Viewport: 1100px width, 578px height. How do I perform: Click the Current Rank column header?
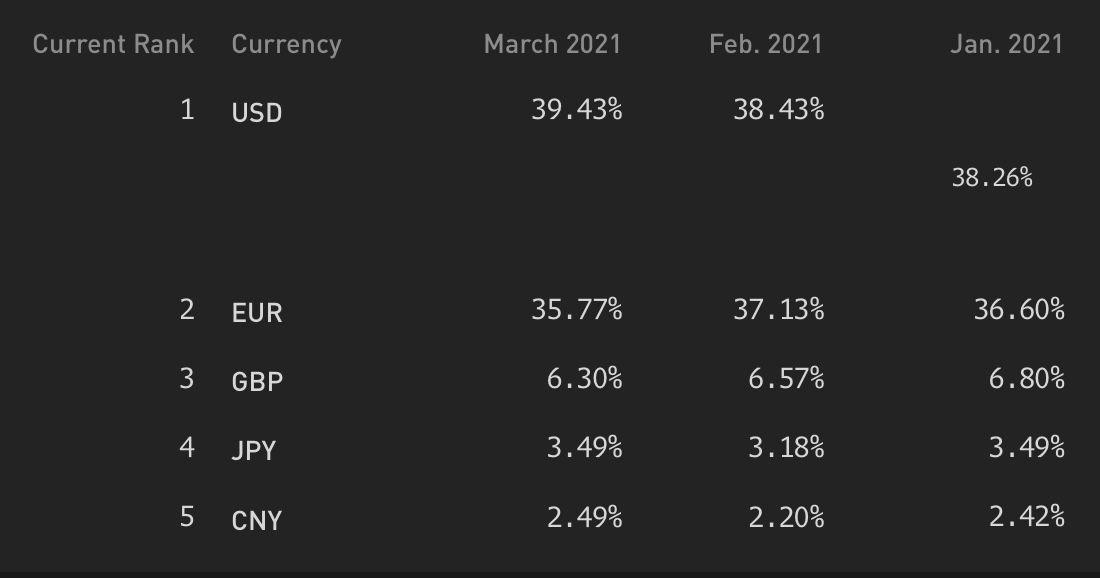point(113,44)
